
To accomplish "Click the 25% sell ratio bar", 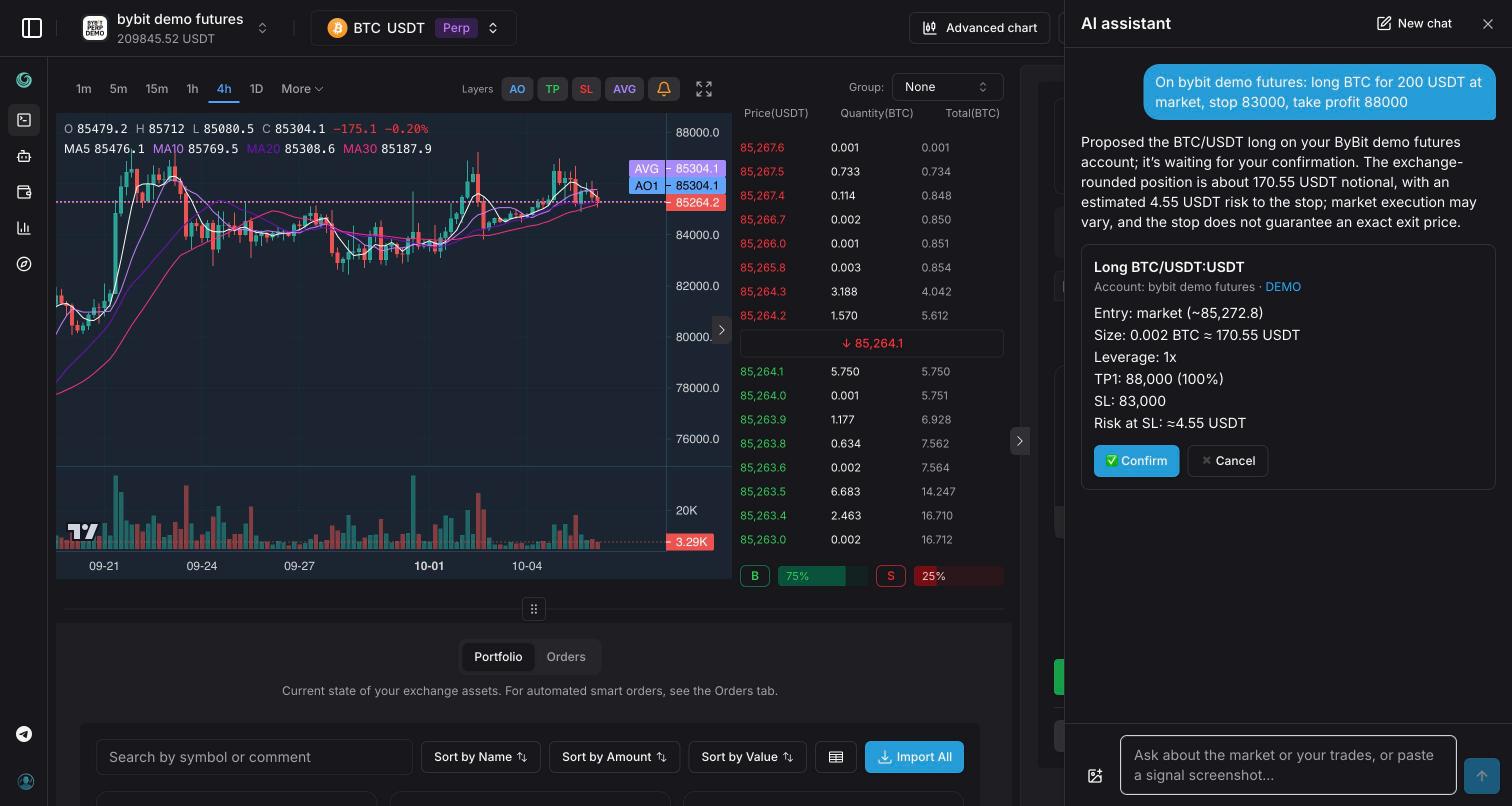I will click(x=958, y=576).
